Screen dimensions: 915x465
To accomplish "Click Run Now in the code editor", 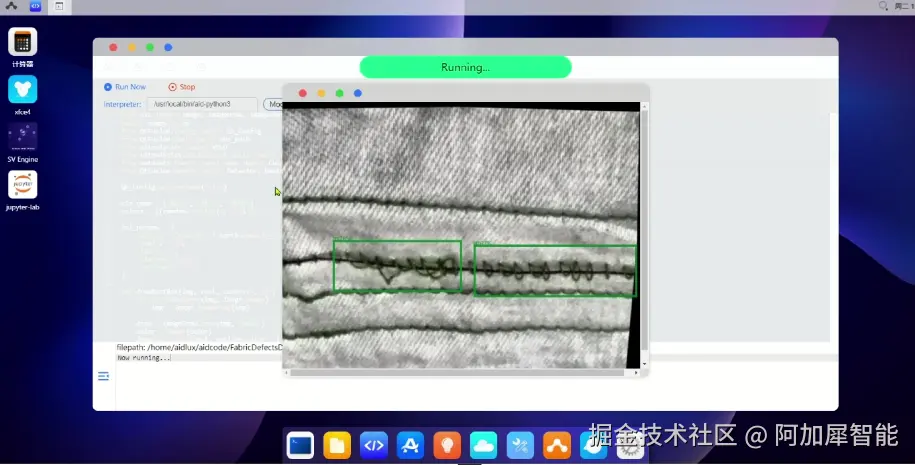I will click(x=125, y=87).
